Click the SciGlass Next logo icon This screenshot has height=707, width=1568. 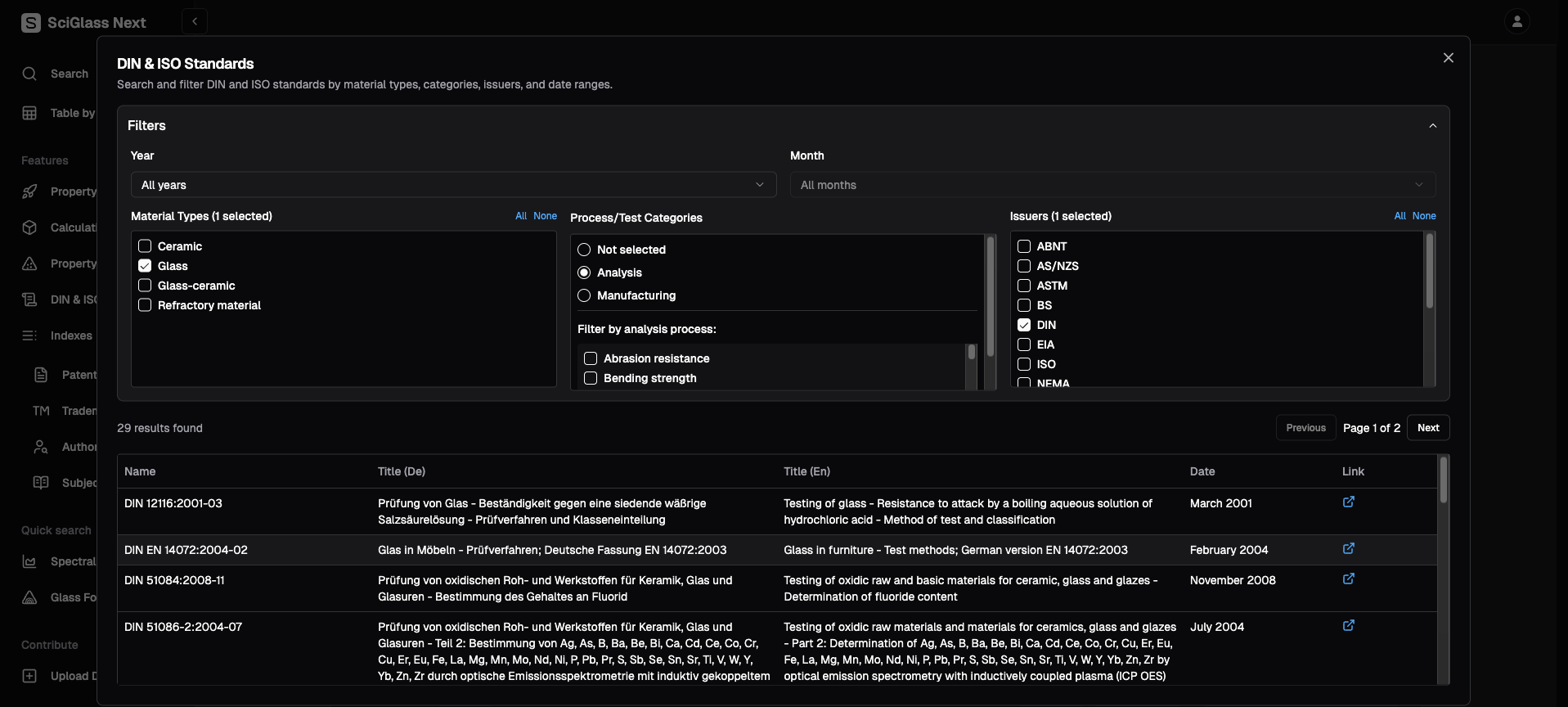[x=31, y=23]
